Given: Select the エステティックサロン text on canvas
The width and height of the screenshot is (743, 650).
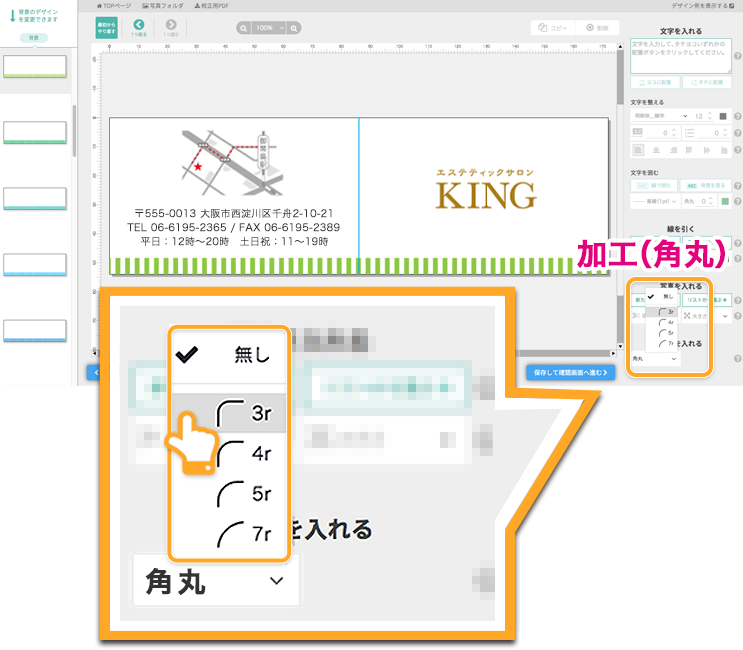Looking at the screenshot, I should [x=485, y=172].
